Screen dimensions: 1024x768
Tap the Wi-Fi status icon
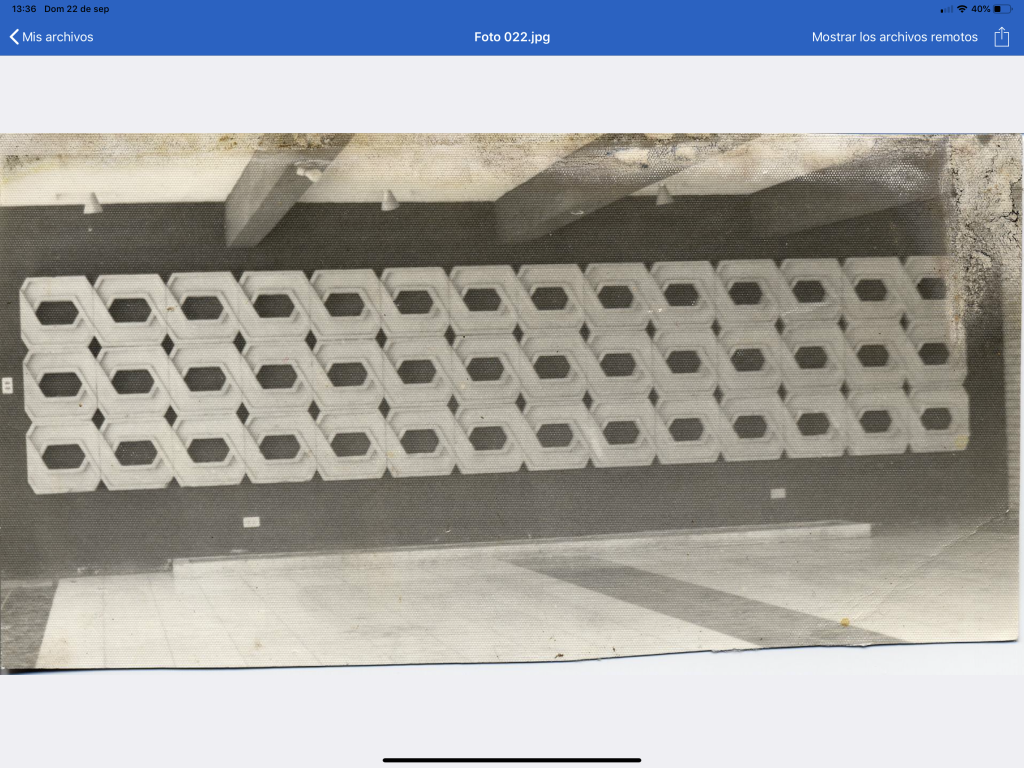962,9
